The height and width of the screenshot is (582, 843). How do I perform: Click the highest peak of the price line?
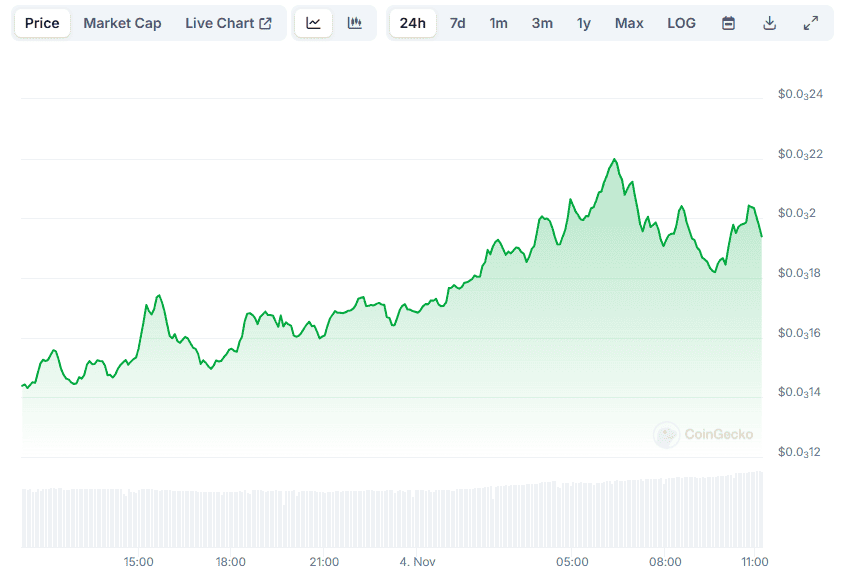[615, 160]
